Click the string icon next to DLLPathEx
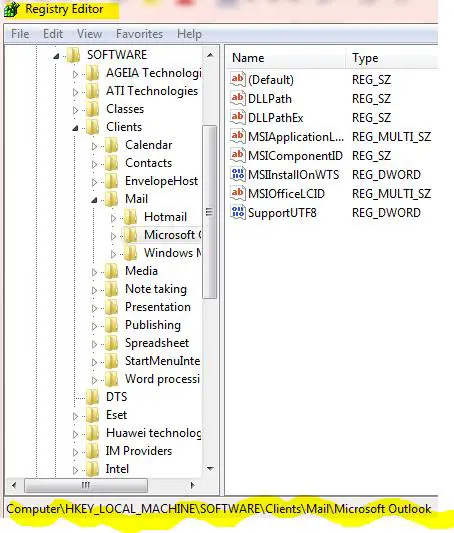This screenshot has width=454, height=533. pos(238,118)
